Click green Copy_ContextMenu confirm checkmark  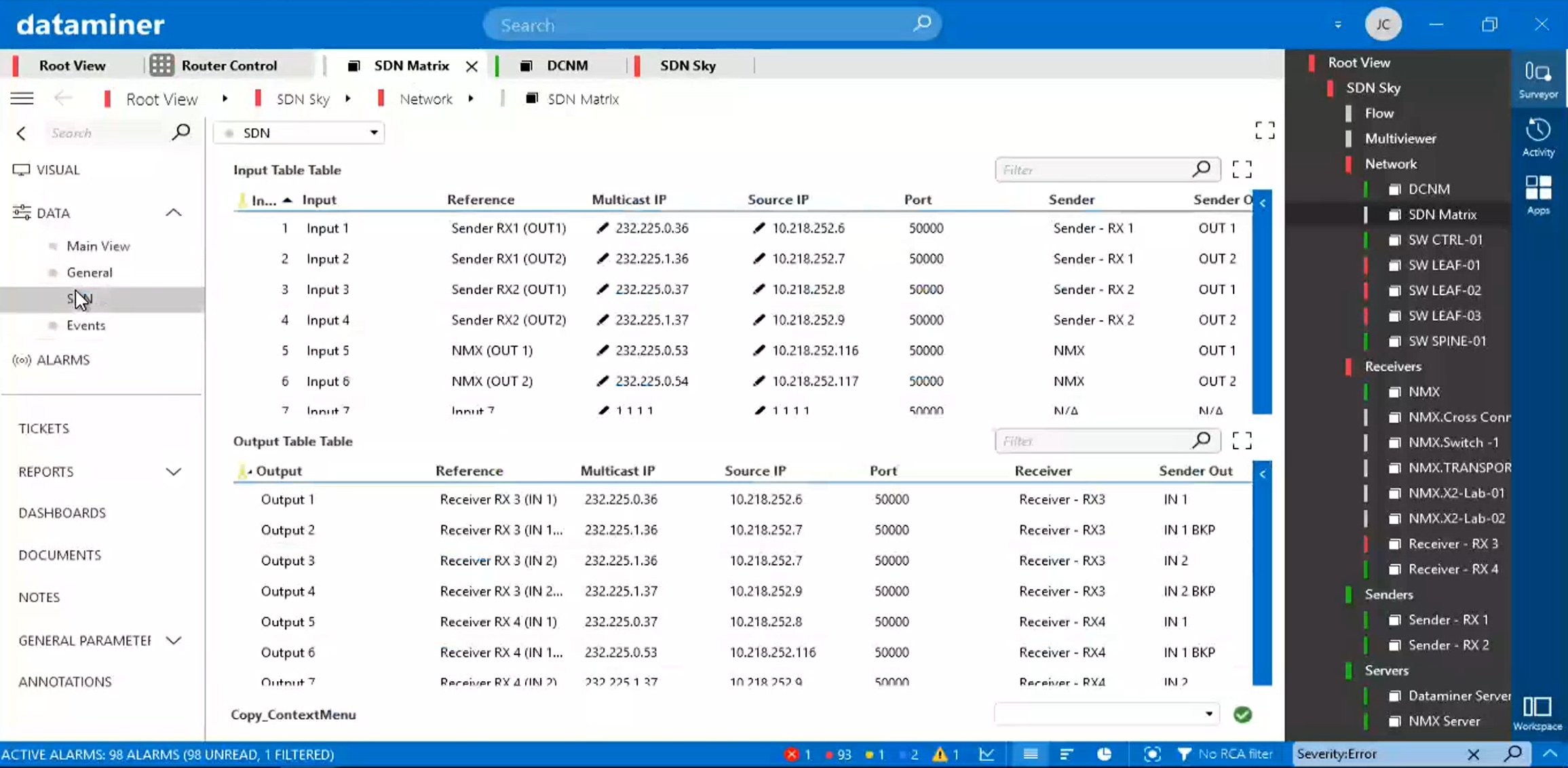click(1242, 714)
